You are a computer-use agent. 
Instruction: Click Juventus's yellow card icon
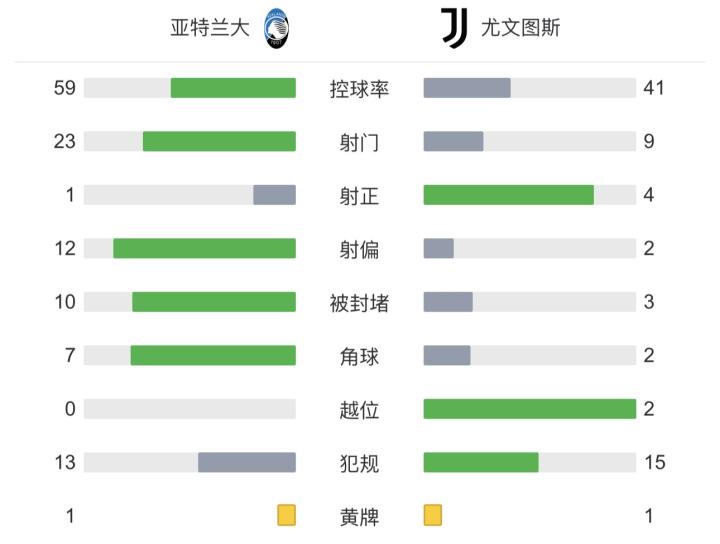tap(433, 515)
